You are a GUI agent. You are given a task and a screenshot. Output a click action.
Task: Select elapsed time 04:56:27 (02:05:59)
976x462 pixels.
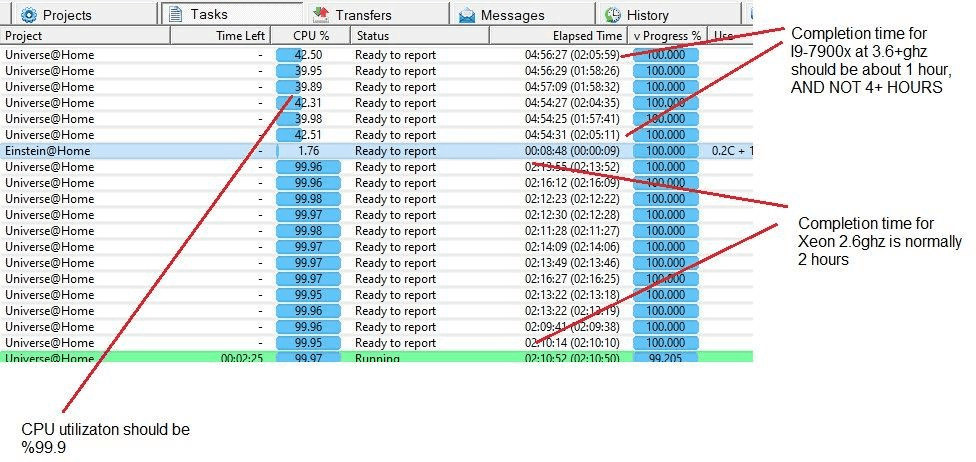(573, 55)
